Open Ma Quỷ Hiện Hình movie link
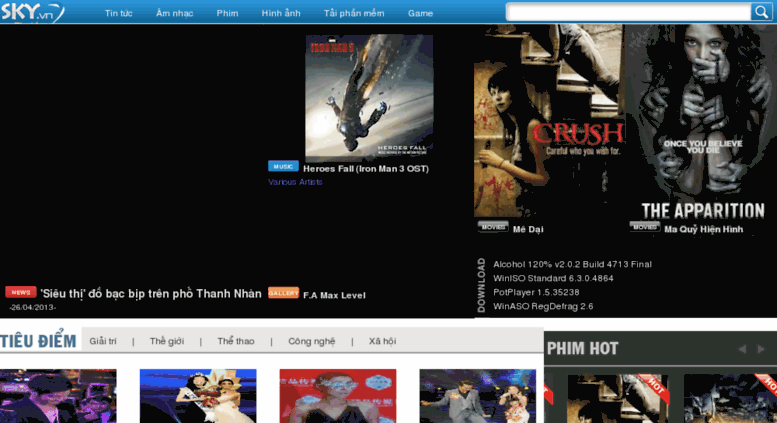777x423 pixels. tap(703, 229)
